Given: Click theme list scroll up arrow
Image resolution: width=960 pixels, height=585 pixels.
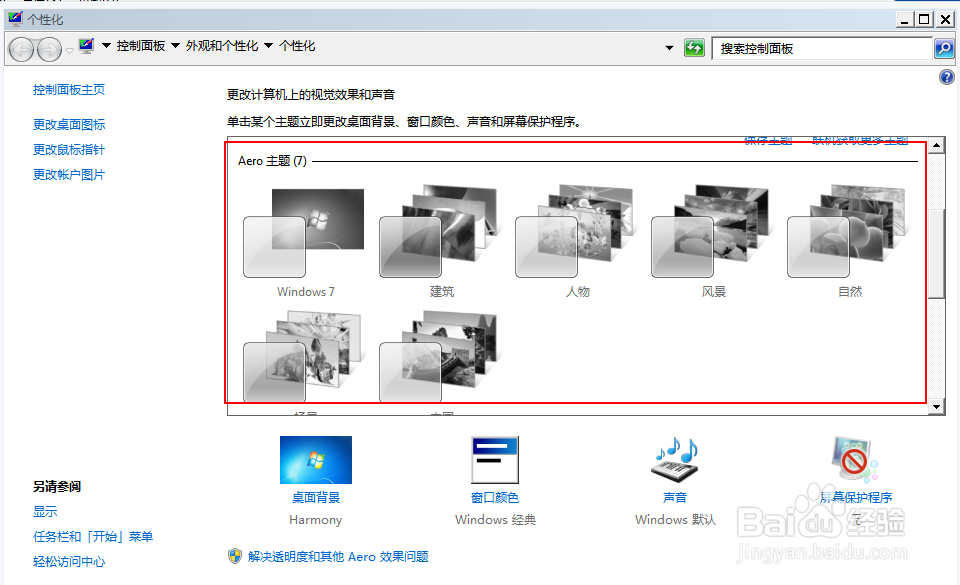Looking at the screenshot, I should [x=936, y=146].
